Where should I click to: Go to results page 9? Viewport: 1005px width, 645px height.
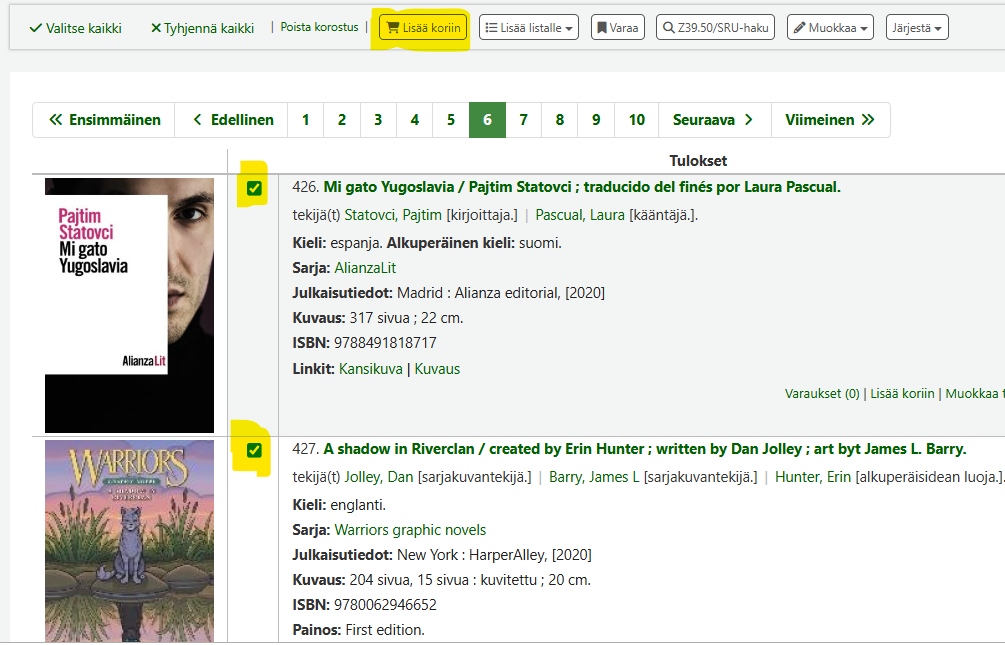(596, 120)
